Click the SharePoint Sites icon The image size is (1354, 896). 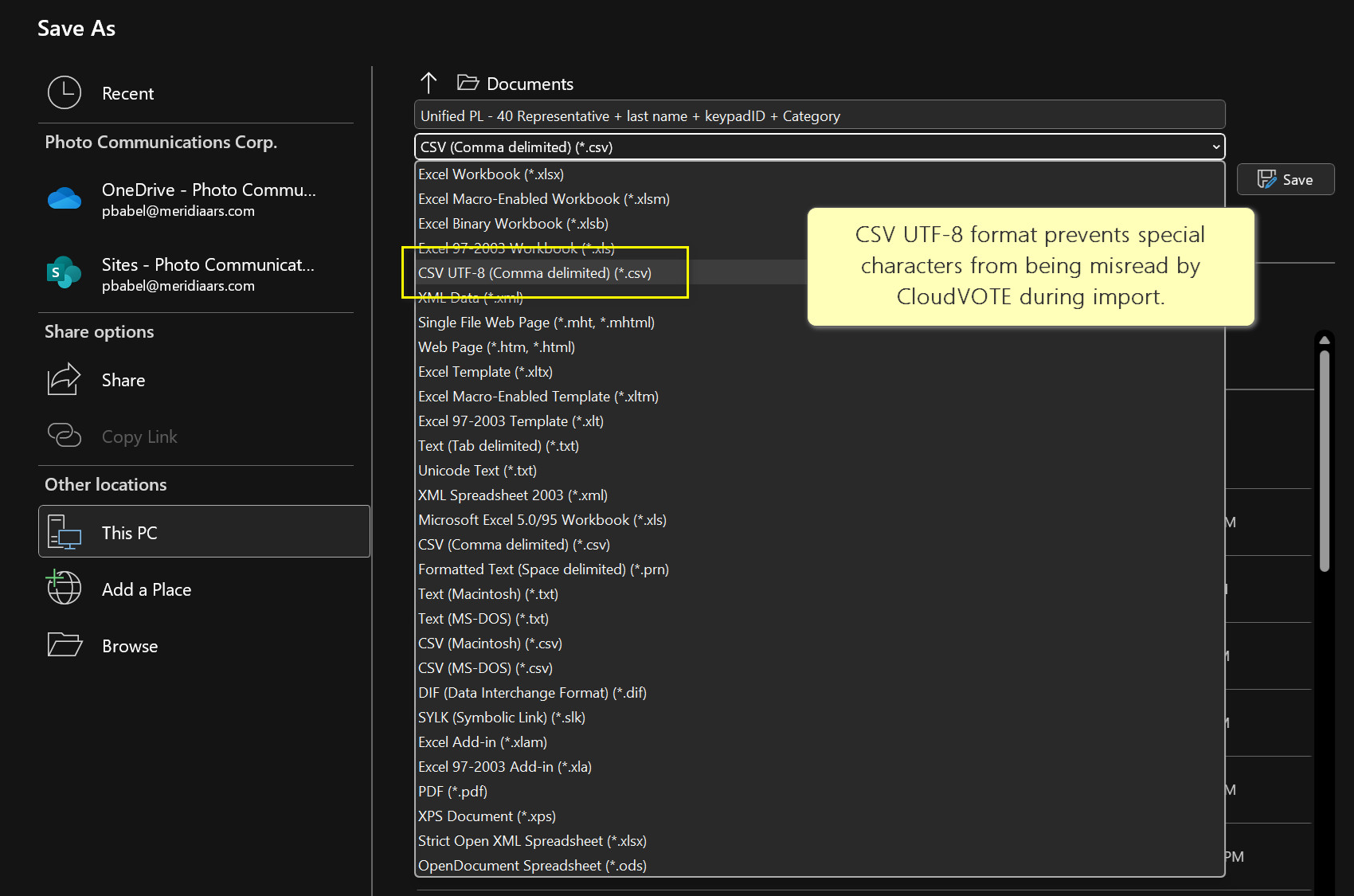(x=65, y=272)
